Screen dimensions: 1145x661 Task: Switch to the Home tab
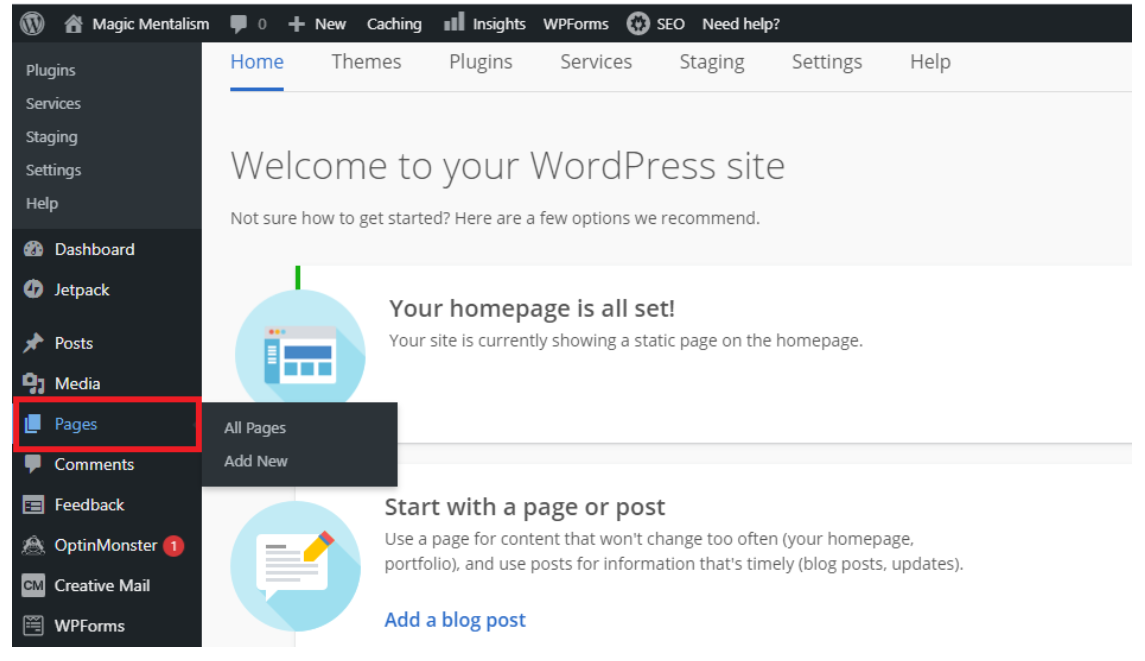pos(257,62)
